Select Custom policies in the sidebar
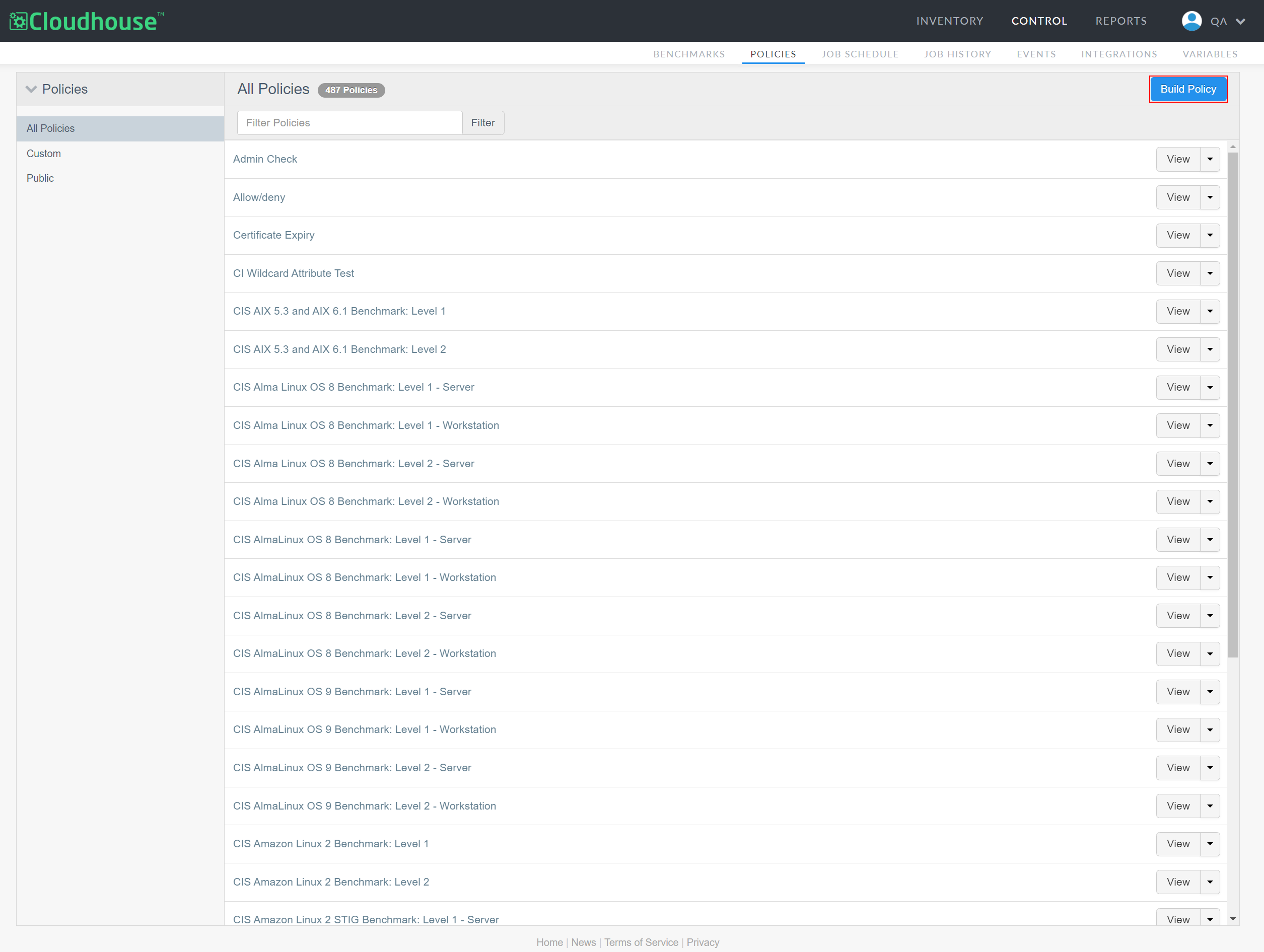This screenshot has height=952, width=1264. point(43,154)
